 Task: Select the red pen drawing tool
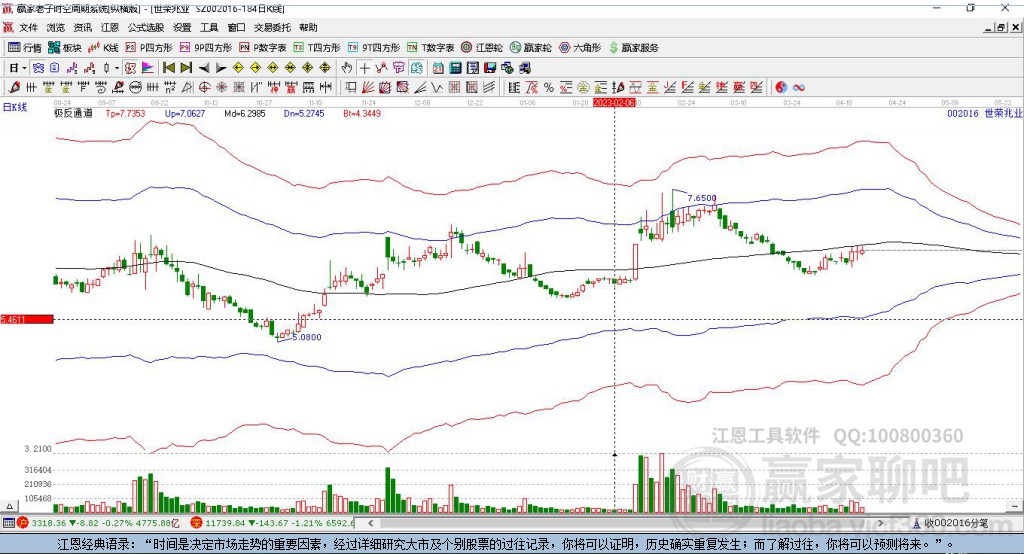[14, 88]
